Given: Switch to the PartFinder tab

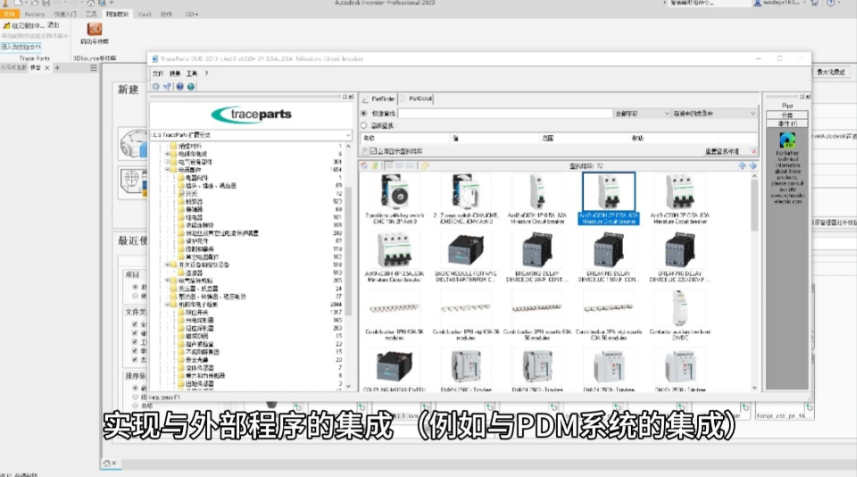Looking at the screenshot, I should tap(379, 99).
